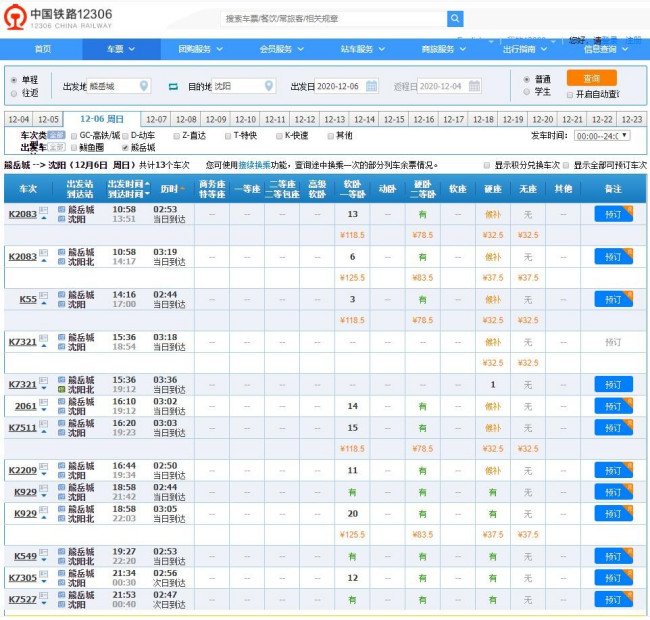The image size is (650, 620).
Task: Click the blue search magnifier icon
Action: click(455, 19)
